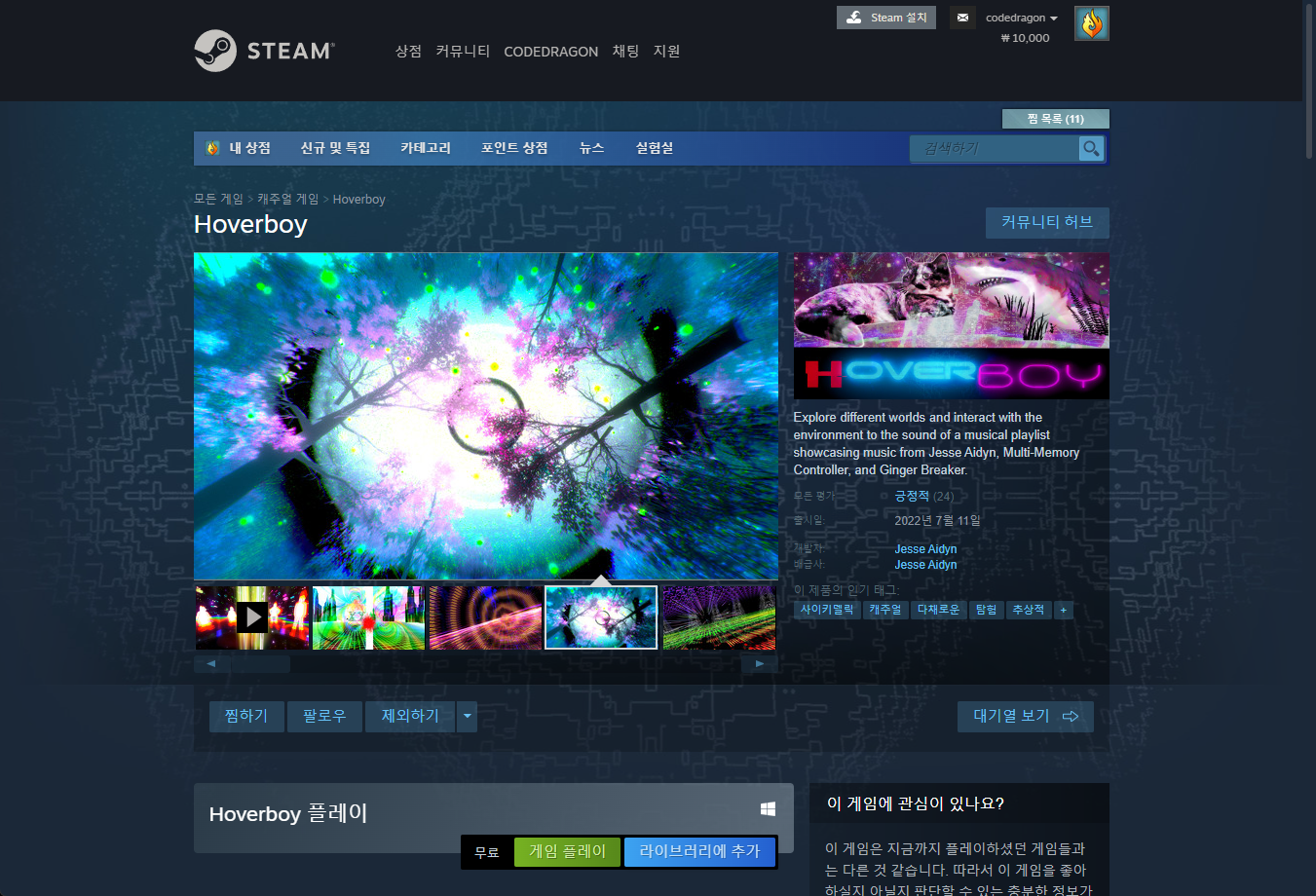This screenshot has height=896, width=1316.
Task: Click the 제외하기 button
Action: pyautogui.click(x=410, y=717)
